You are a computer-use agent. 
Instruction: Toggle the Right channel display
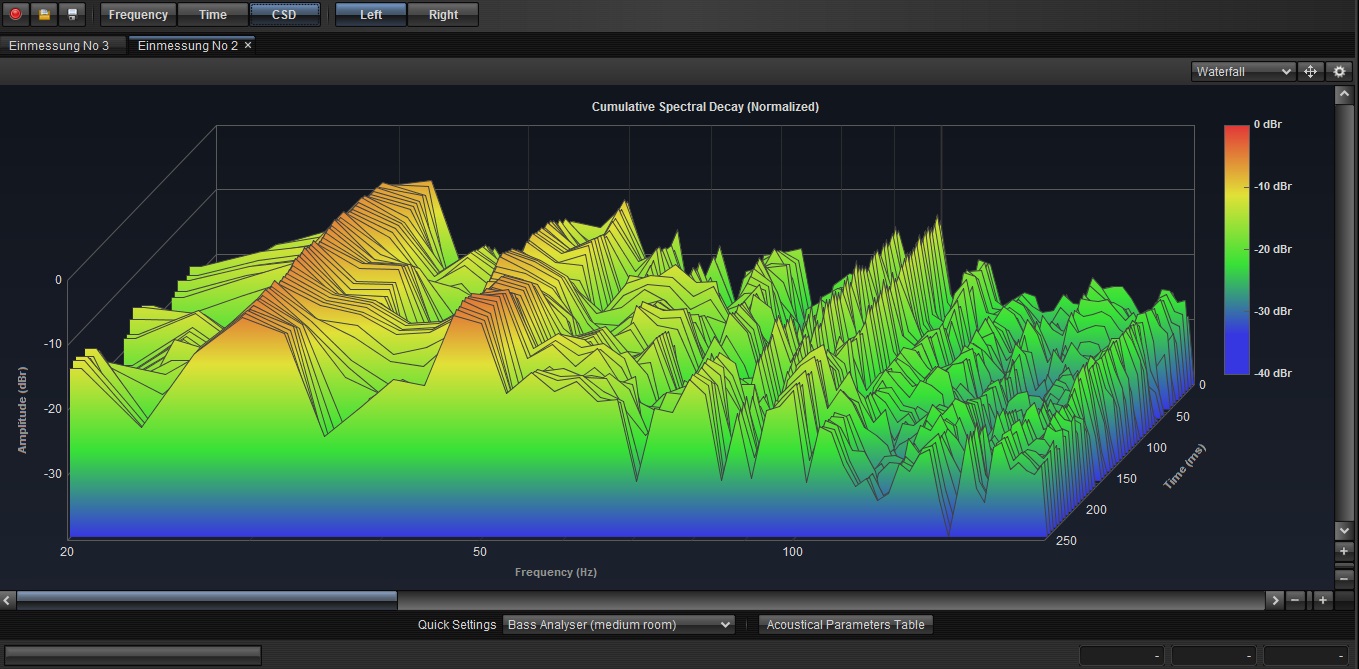coord(443,15)
